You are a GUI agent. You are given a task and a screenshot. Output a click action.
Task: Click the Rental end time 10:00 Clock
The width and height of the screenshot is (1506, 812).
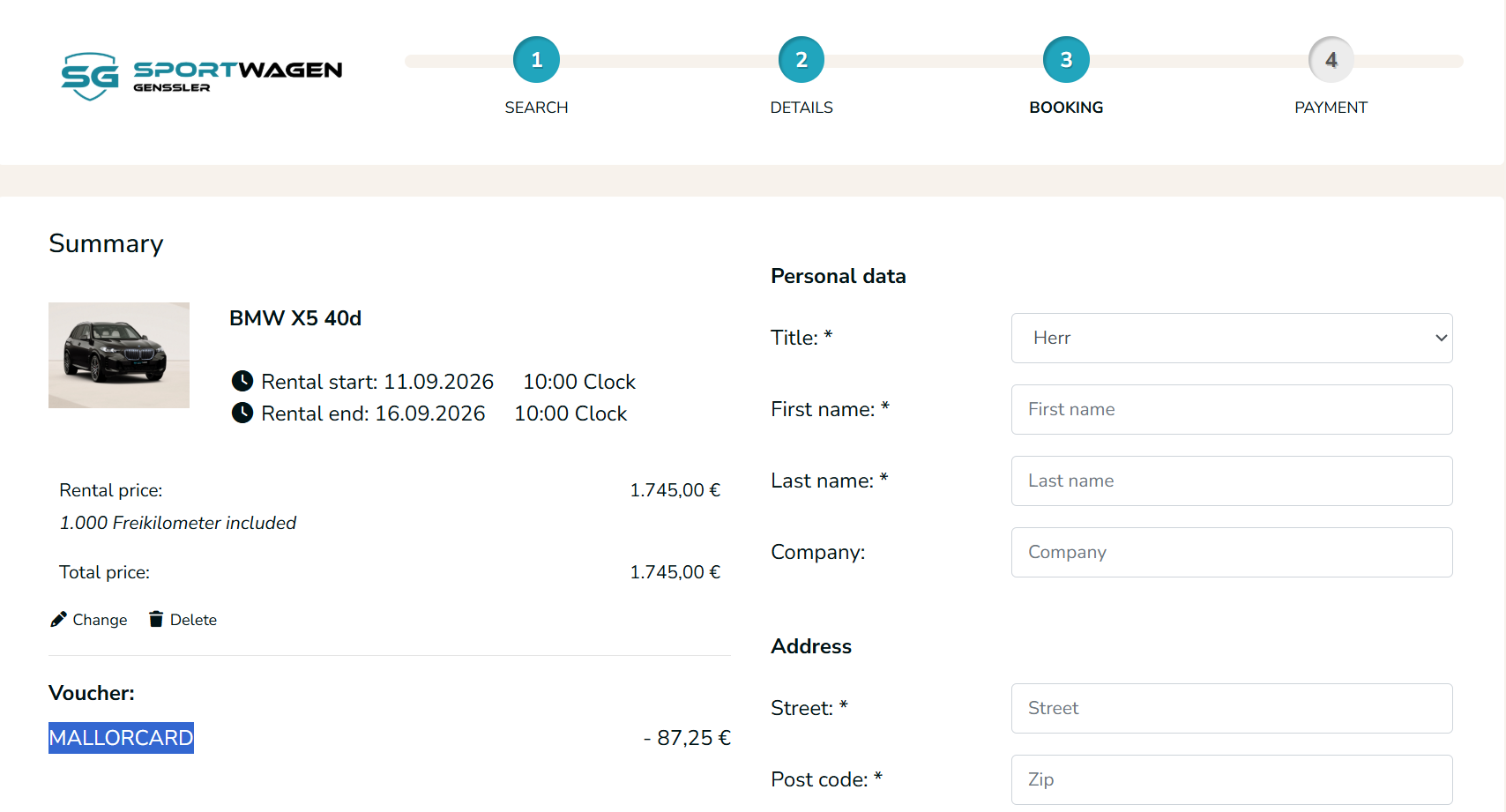[x=570, y=413]
